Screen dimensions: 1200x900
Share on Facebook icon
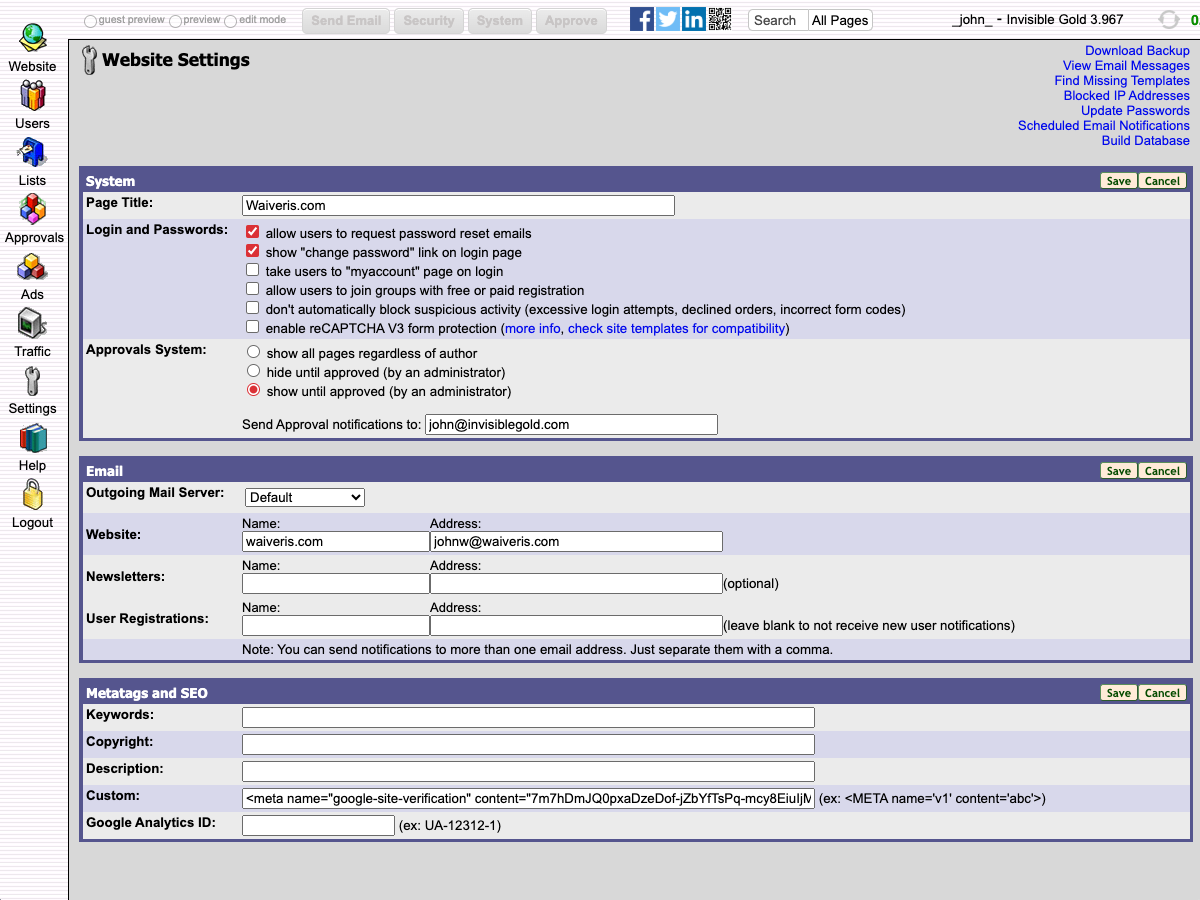(642, 19)
